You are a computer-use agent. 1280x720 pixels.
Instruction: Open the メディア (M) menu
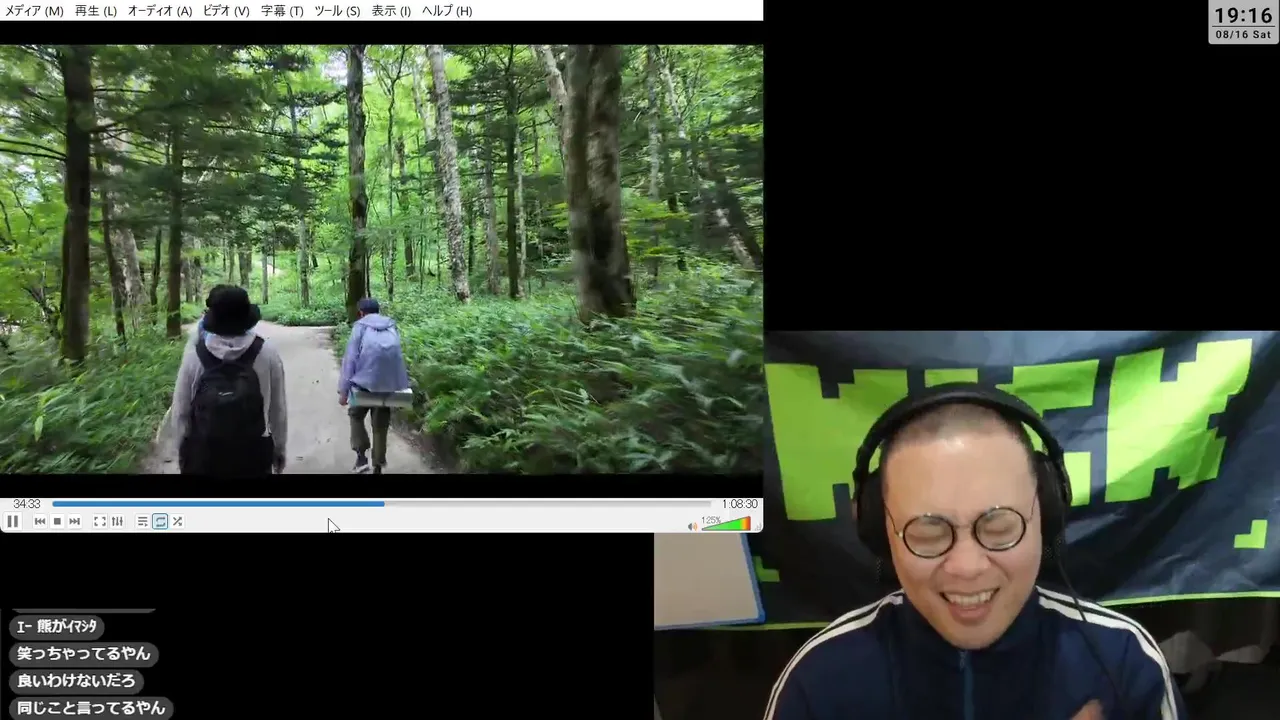(34, 11)
